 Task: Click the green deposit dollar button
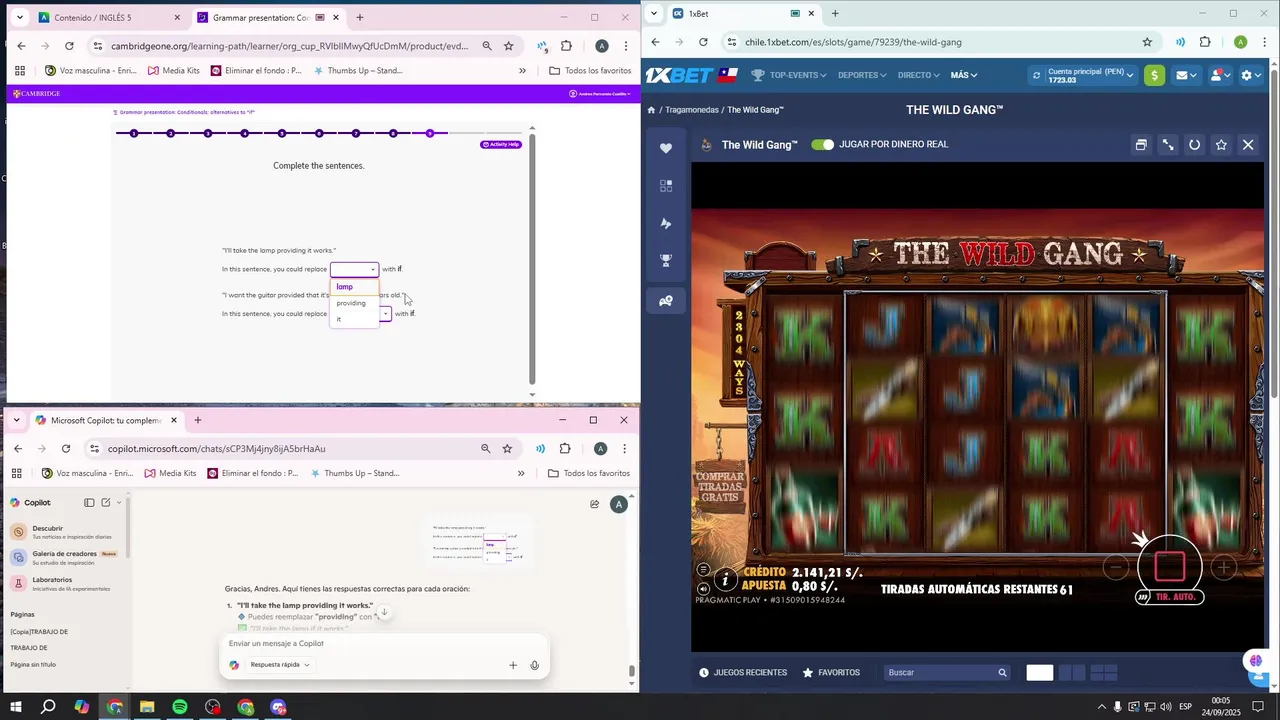pos(1155,75)
